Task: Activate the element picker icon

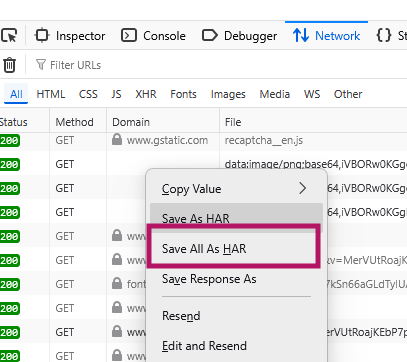Action: (x=9, y=35)
